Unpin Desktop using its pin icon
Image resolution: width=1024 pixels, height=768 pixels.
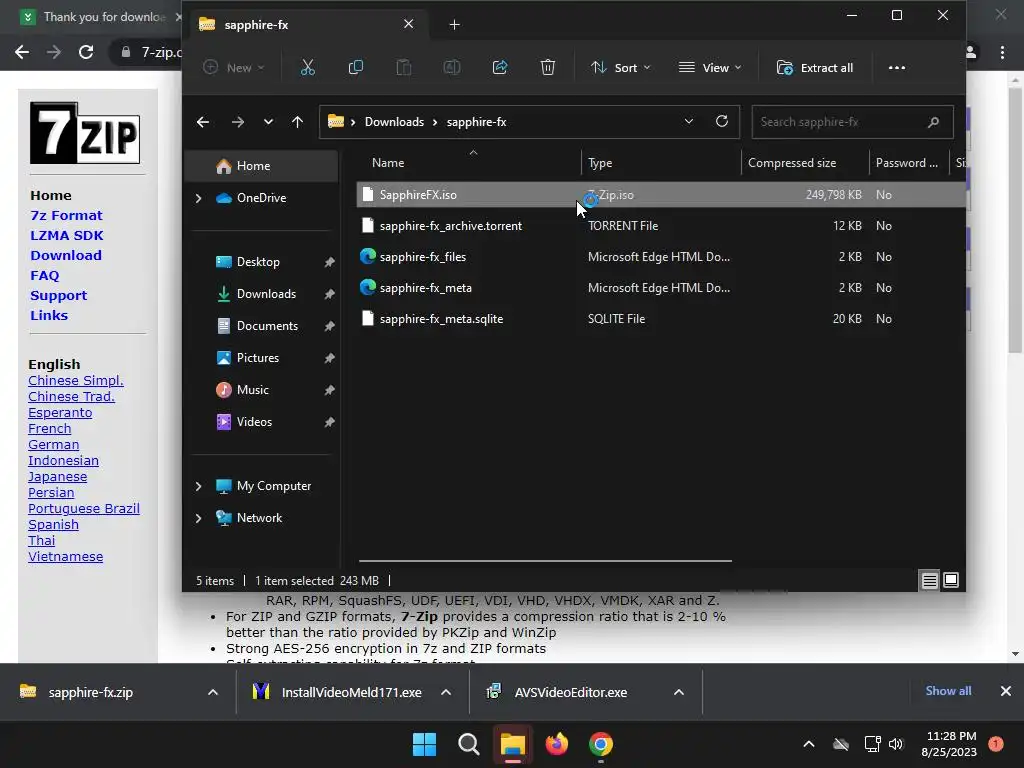point(329,262)
